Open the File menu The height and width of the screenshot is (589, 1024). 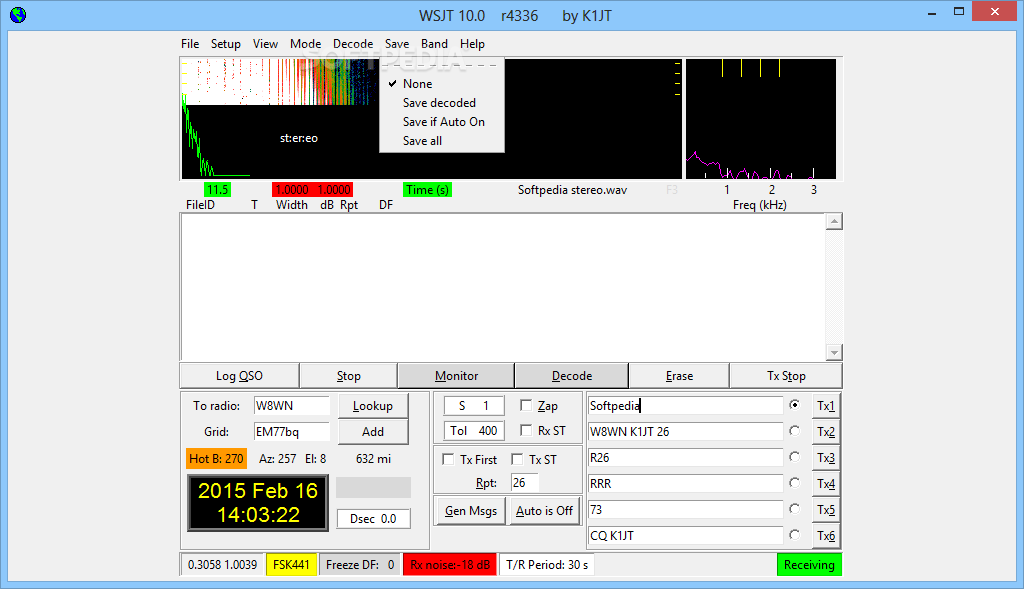pyautogui.click(x=190, y=44)
